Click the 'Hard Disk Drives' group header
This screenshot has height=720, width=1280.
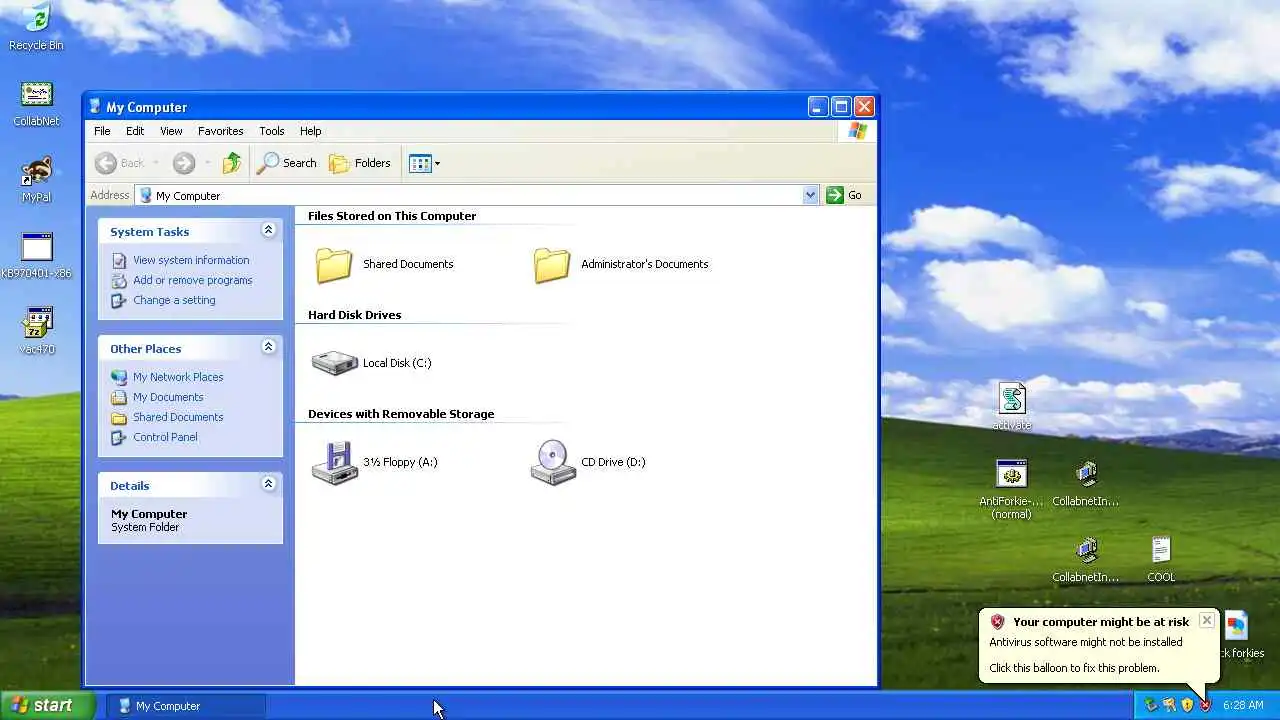click(x=354, y=315)
